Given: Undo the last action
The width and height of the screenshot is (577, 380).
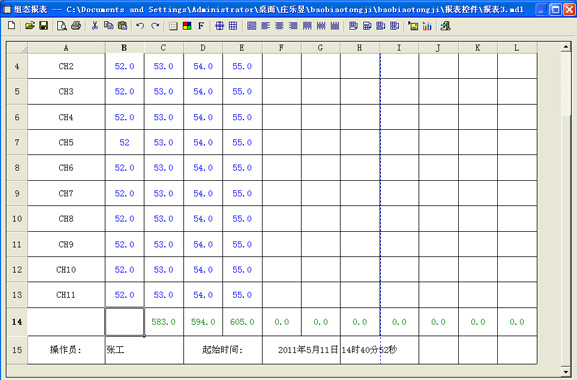Looking at the screenshot, I should pos(140,25).
